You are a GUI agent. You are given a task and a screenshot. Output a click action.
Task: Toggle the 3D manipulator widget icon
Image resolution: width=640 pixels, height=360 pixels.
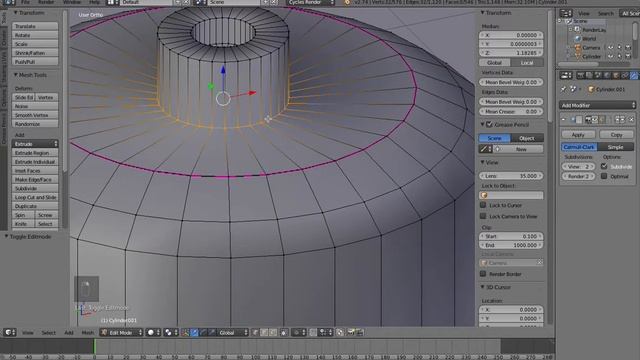pos(185,333)
